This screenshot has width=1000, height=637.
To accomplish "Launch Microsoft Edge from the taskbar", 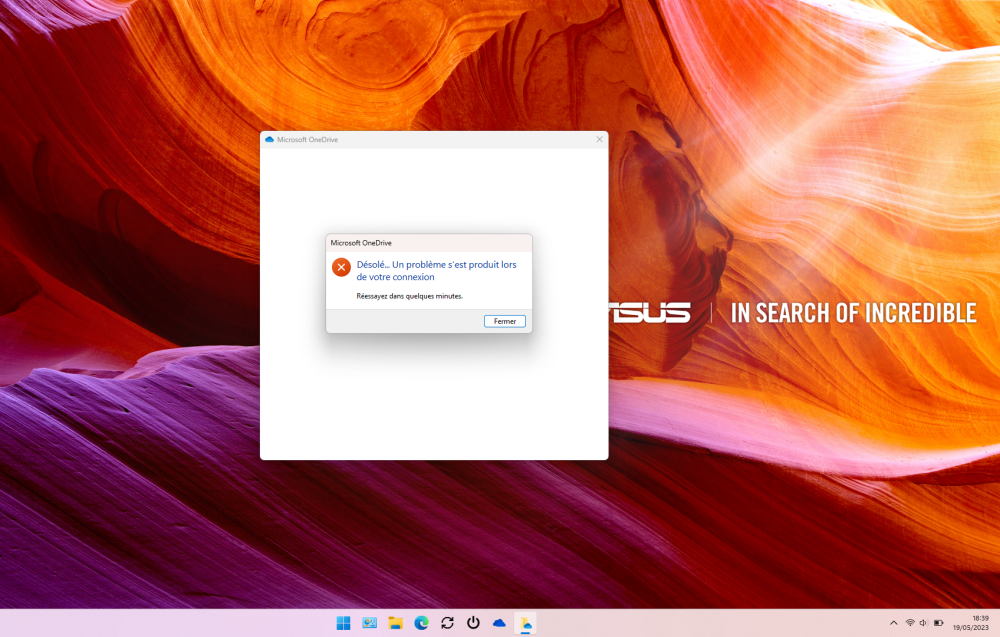I will (421, 623).
